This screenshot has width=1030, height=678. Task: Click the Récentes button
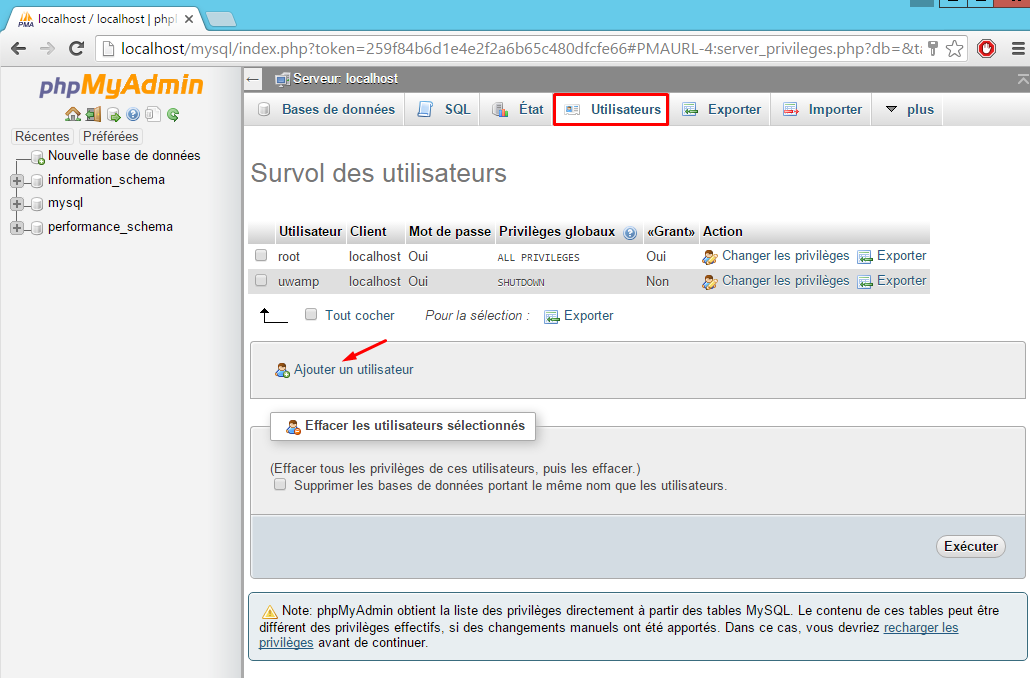point(42,137)
